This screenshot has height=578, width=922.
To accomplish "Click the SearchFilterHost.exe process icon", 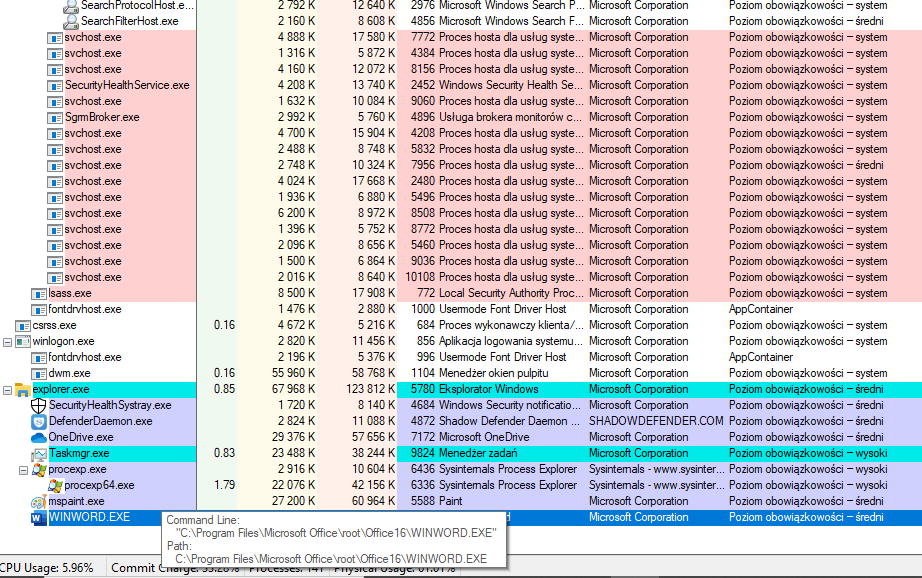I will [71, 22].
